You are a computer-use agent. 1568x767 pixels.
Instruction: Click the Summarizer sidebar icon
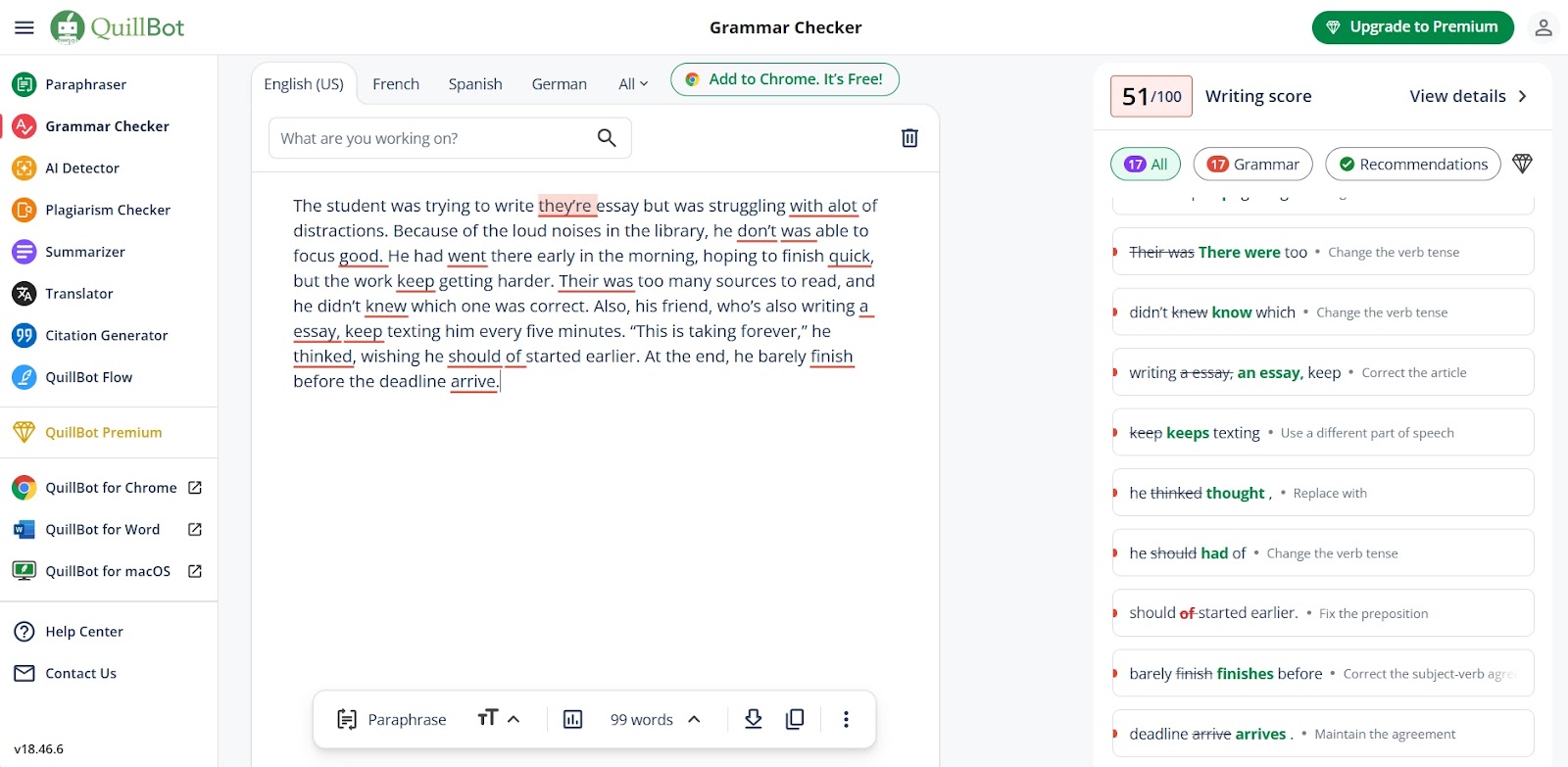(24, 252)
